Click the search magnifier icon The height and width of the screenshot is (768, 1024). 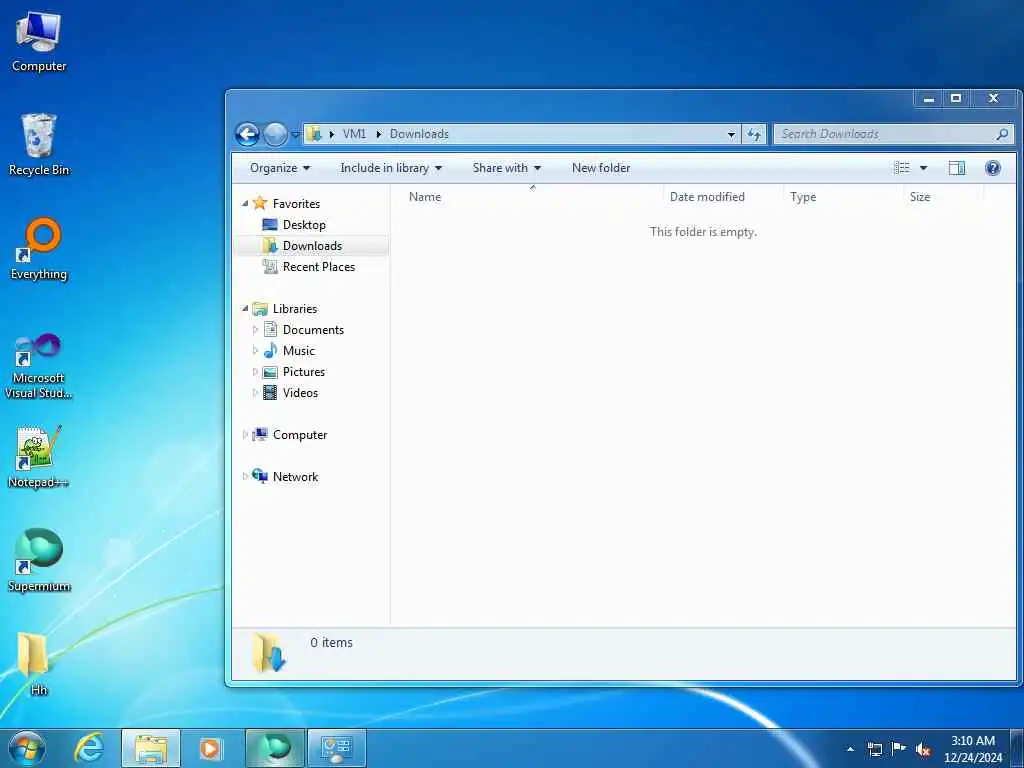coord(1002,134)
